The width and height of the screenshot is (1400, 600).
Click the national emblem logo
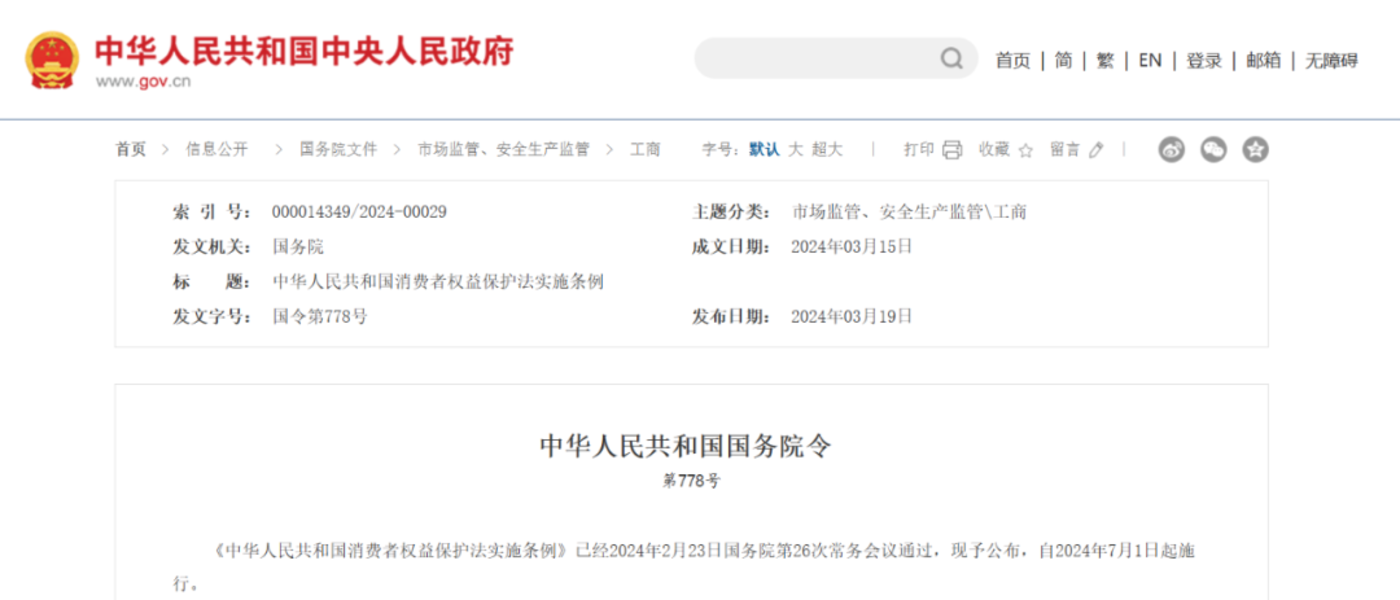click(52, 60)
